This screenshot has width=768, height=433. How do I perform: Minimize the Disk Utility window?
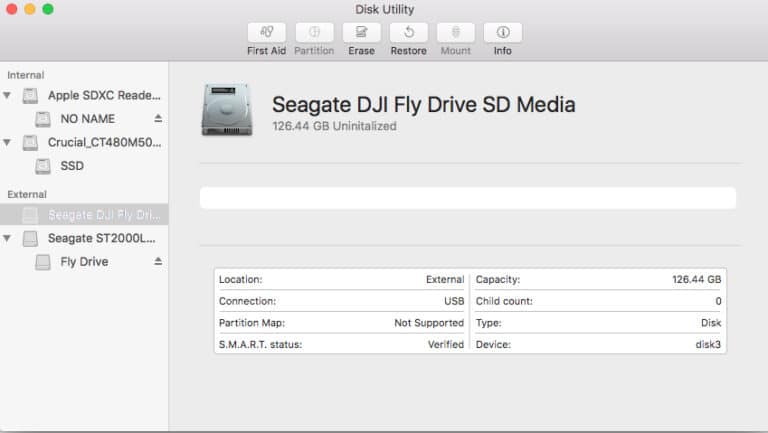[x=30, y=9]
